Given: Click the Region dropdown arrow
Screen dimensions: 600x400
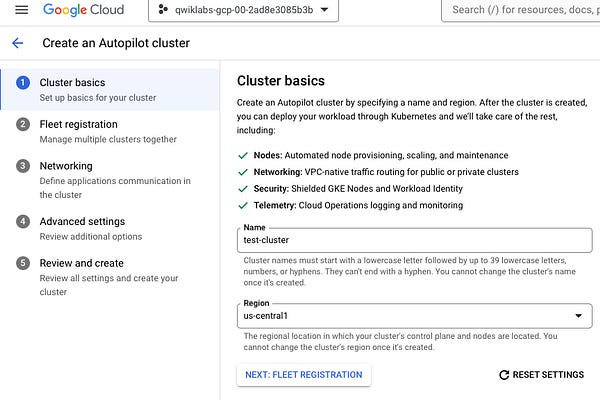Looking at the screenshot, I should [x=579, y=316].
